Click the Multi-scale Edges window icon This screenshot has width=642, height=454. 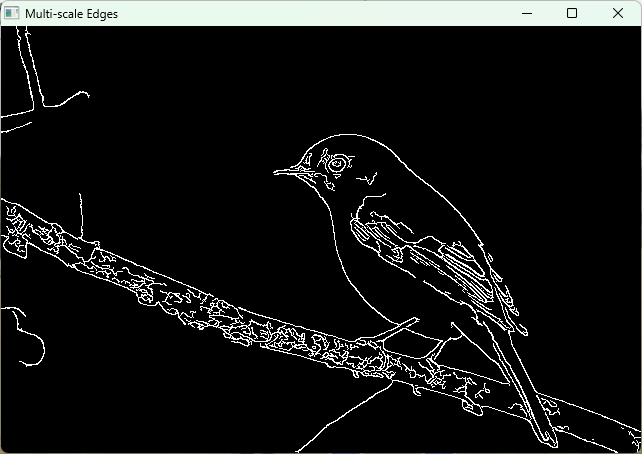tap(11, 14)
